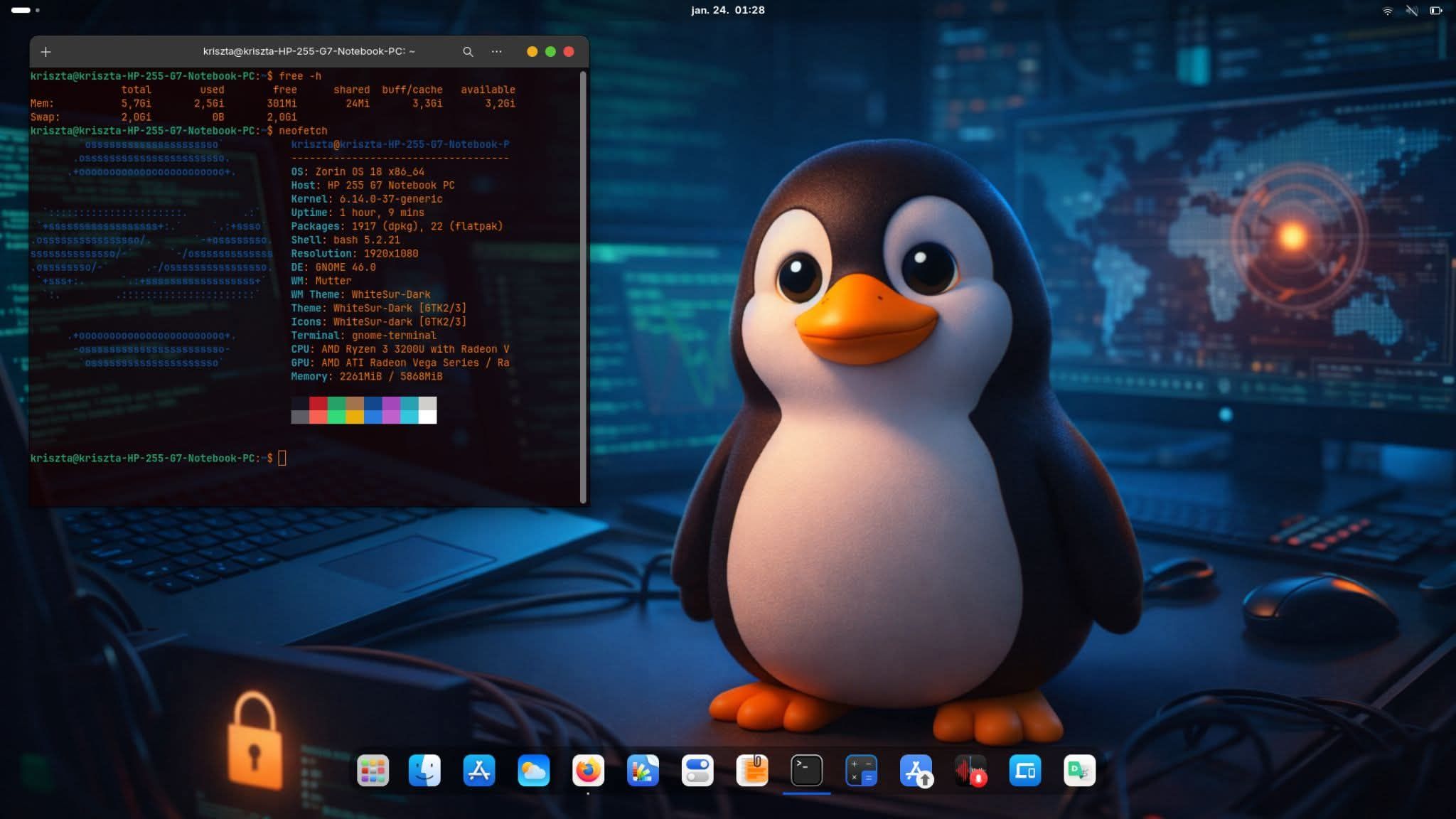Click the bright white block in the neofetch palette

click(427, 417)
